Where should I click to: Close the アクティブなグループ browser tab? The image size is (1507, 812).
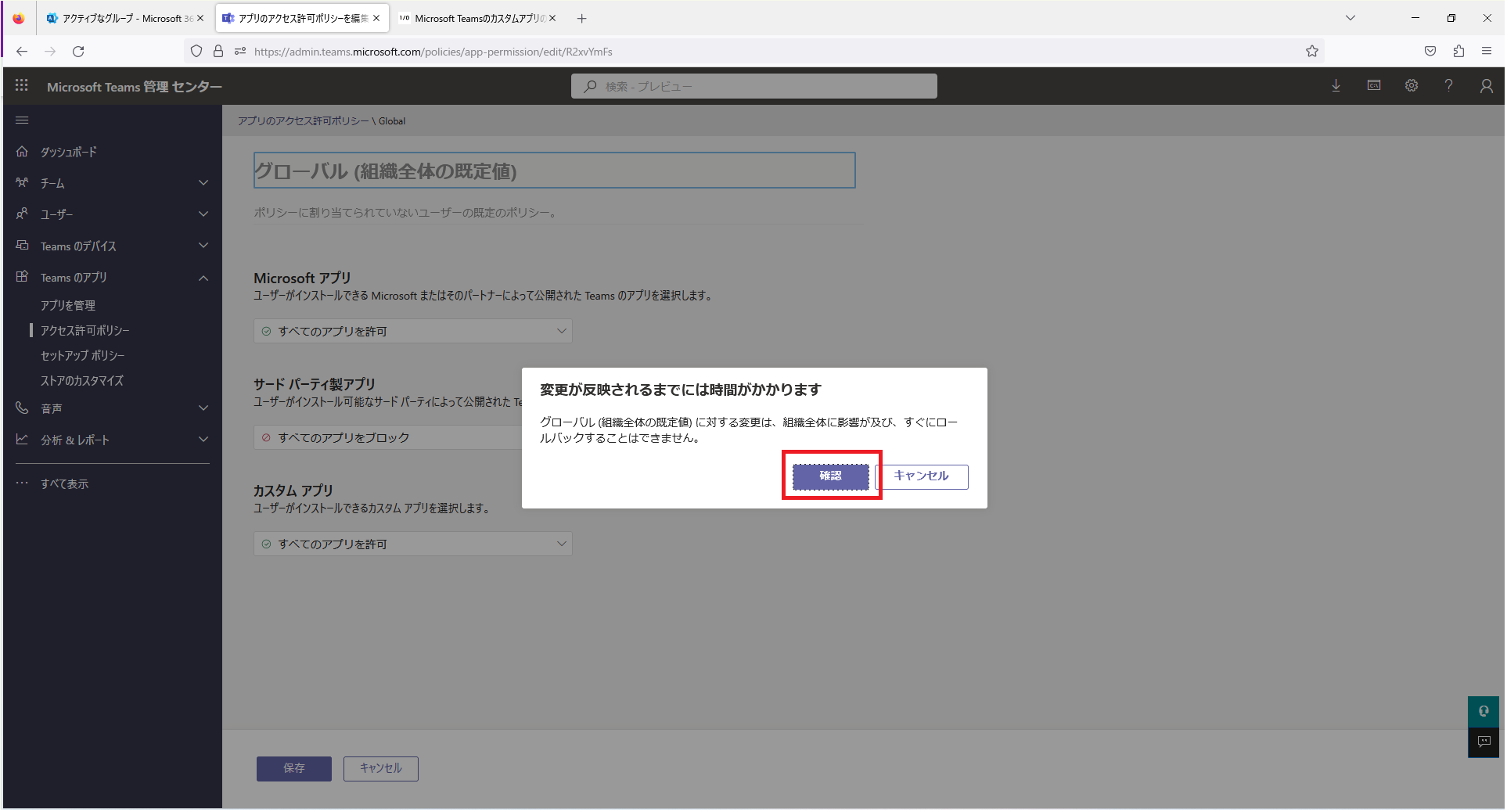pos(200,18)
